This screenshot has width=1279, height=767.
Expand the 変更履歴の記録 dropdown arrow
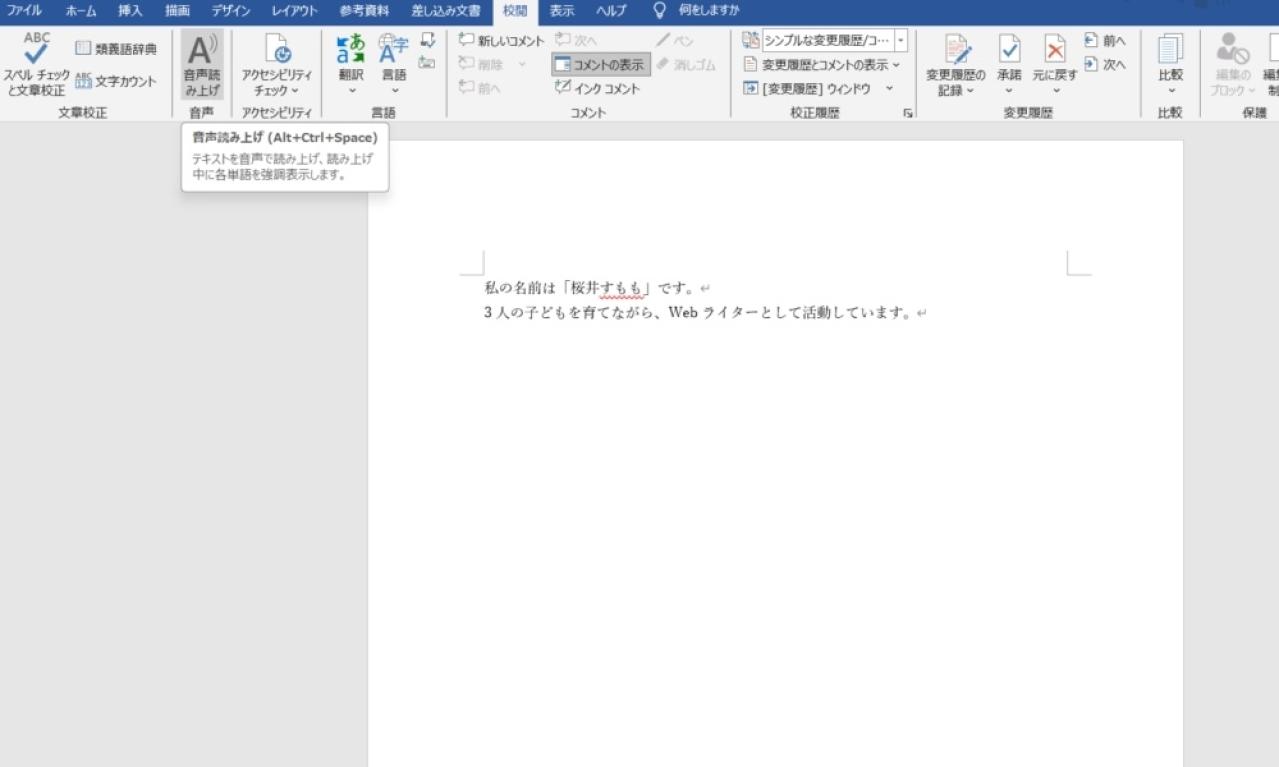[x=970, y=91]
